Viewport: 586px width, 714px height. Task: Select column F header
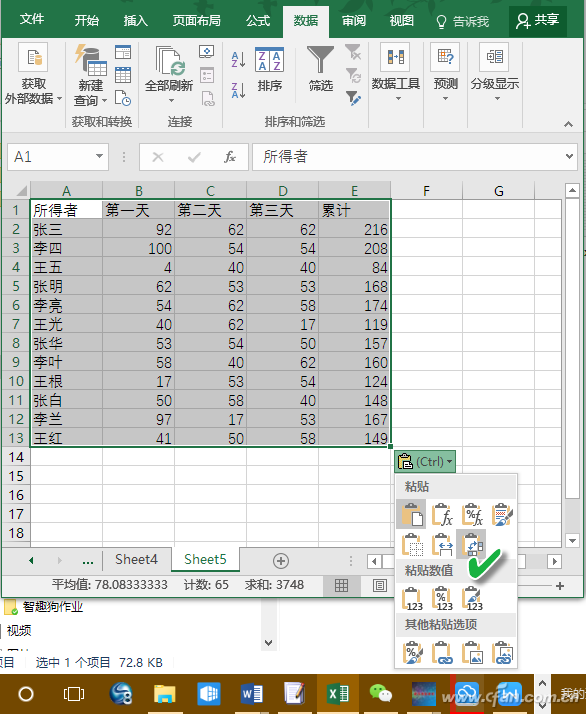coord(426,190)
